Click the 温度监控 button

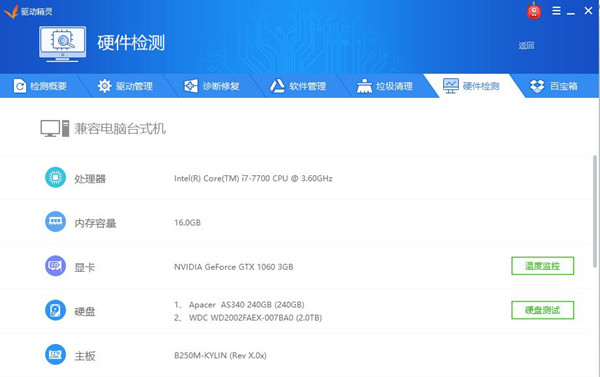[x=543, y=266]
